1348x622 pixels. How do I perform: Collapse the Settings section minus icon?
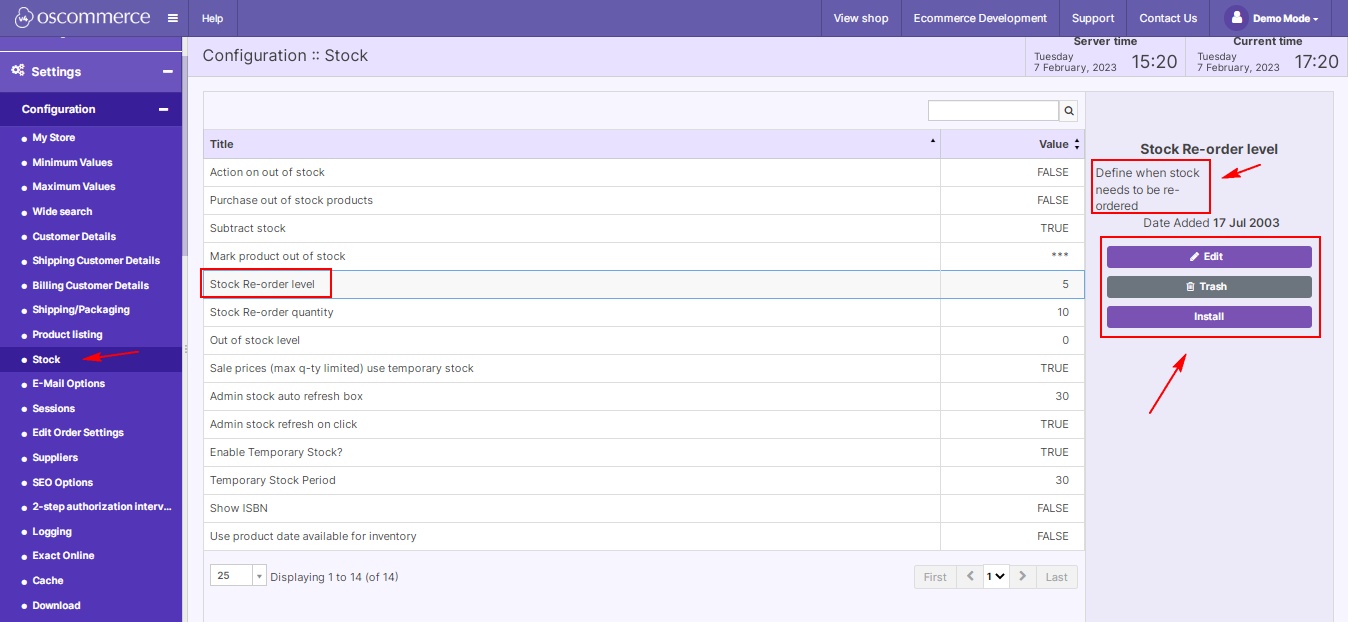(x=168, y=71)
